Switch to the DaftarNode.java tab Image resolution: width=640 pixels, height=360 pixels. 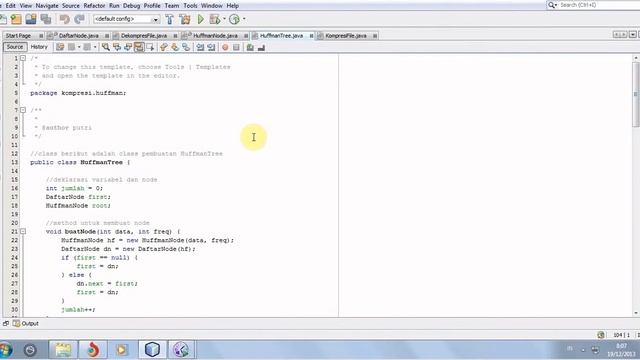78,36
